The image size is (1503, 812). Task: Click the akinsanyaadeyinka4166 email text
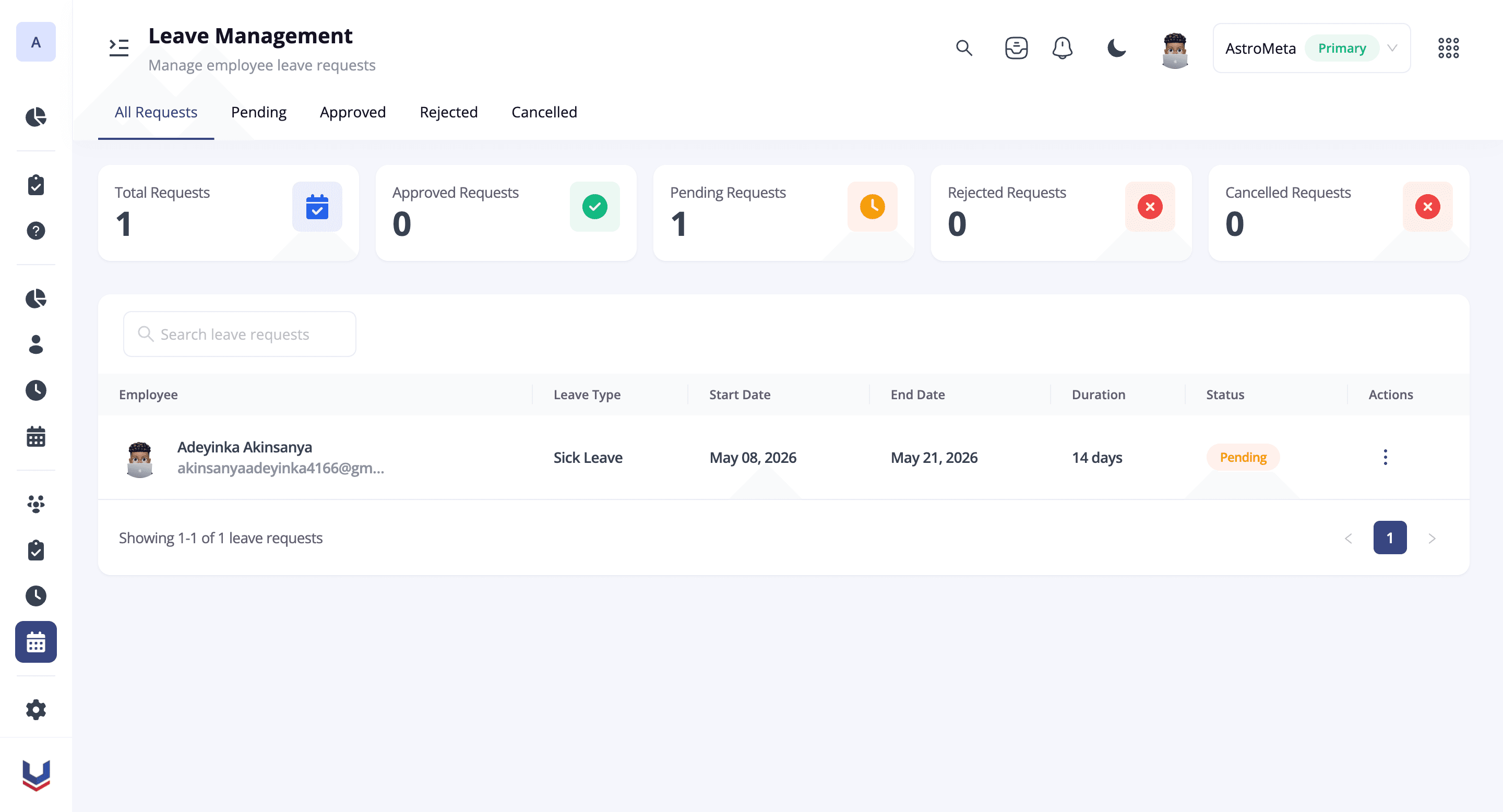point(281,469)
